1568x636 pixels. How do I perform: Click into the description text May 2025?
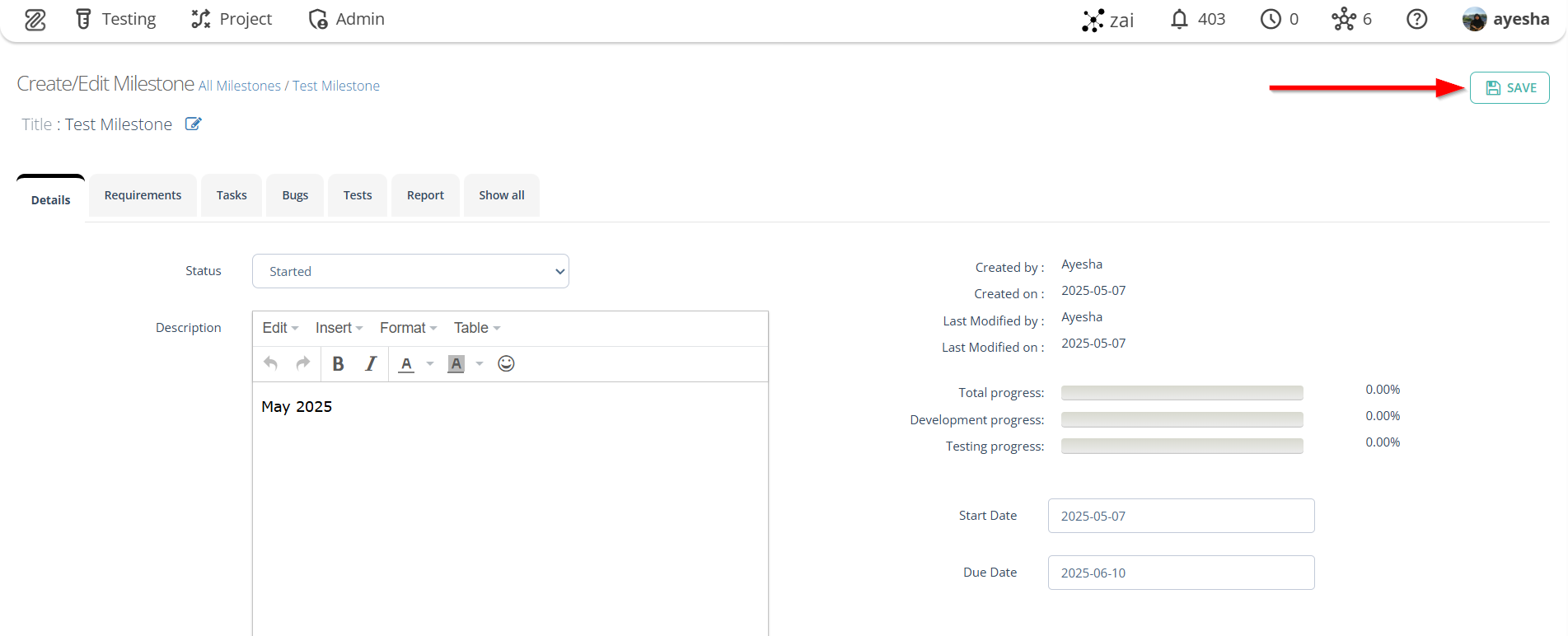coord(297,407)
